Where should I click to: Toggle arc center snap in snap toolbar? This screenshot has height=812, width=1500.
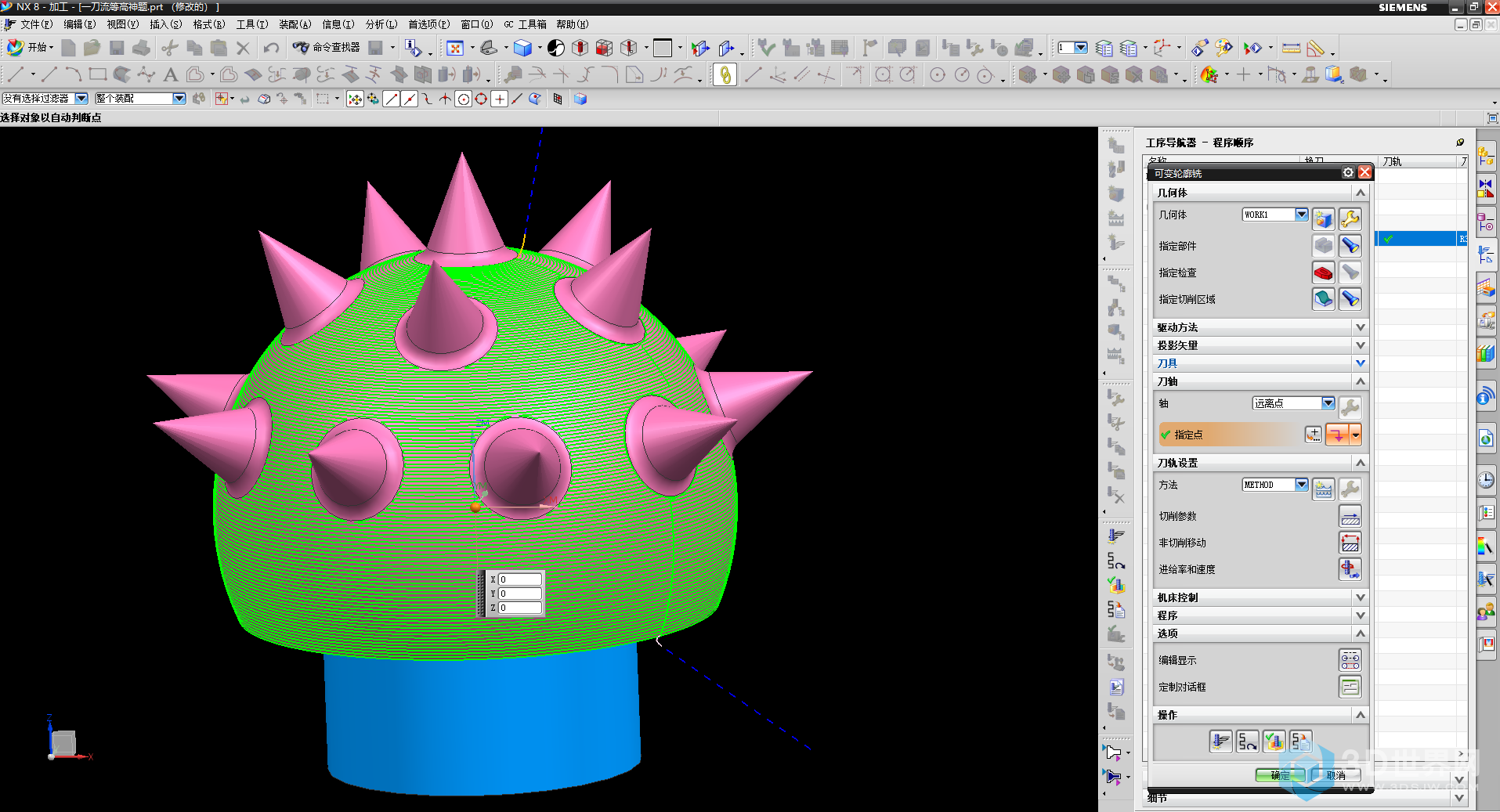[464, 99]
